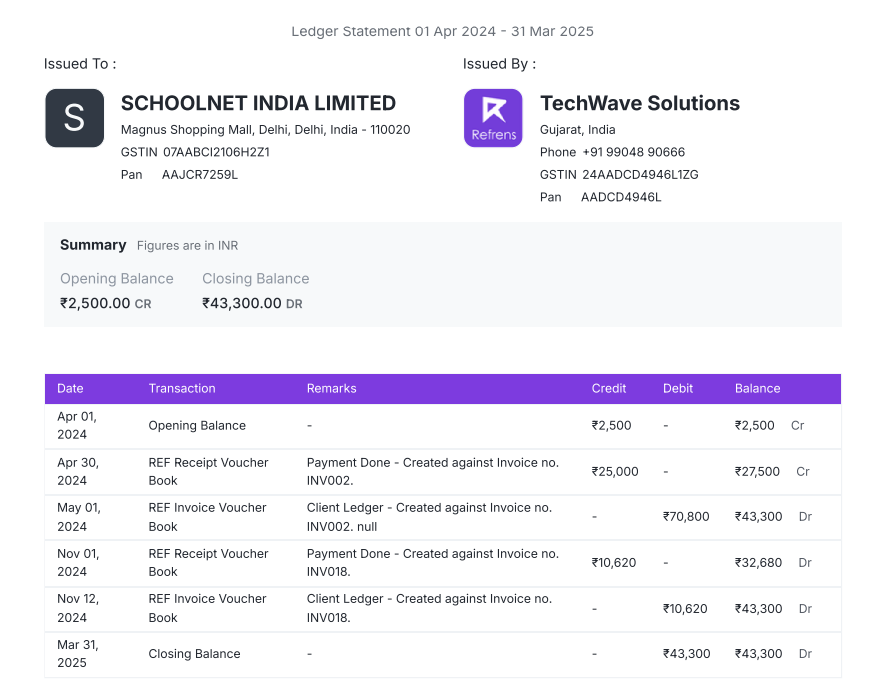The image size is (886, 682).
Task: Select the 'Ledger Statement 01 Apr 2024 - 31 Mar 2025' title
Action: (x=442, y=31)
